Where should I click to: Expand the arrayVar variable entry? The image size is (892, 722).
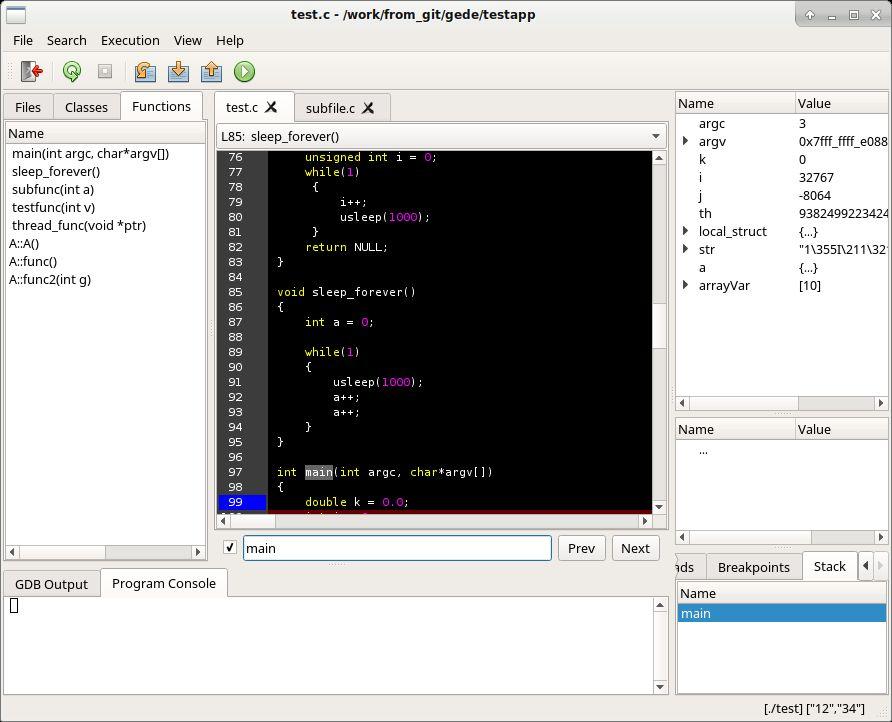[686, 285]
